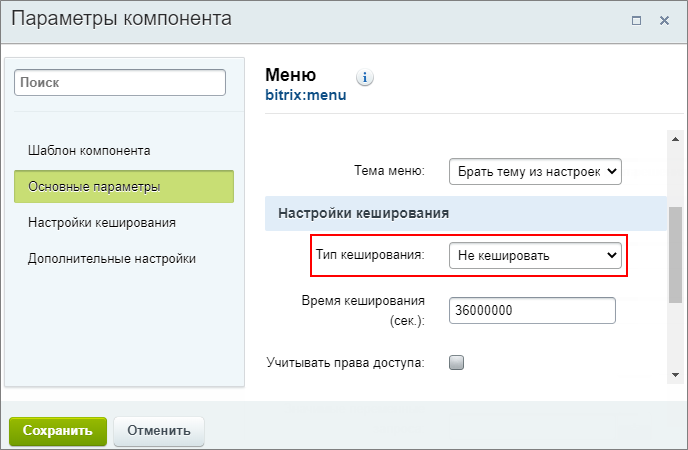Select Основные параметры in the sidebar
688x450 pixels.
coord(124,186)
